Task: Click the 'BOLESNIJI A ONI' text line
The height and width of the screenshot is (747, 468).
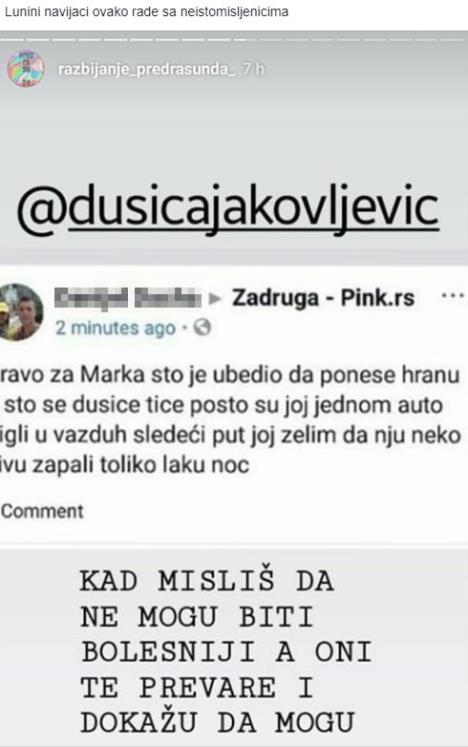Action: (x=226, y=652)
